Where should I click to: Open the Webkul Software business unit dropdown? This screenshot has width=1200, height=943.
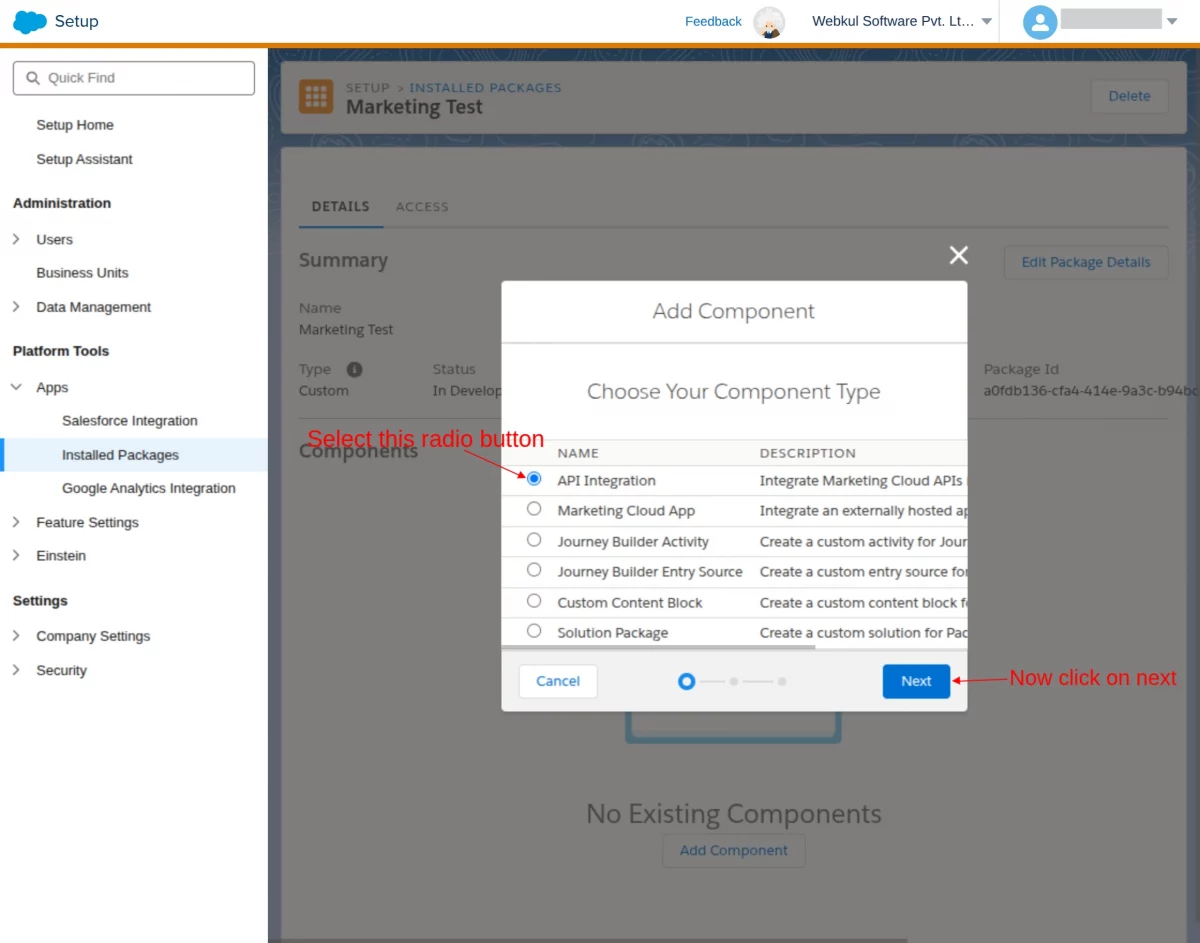pyautogui.click(x=902, y=21)
